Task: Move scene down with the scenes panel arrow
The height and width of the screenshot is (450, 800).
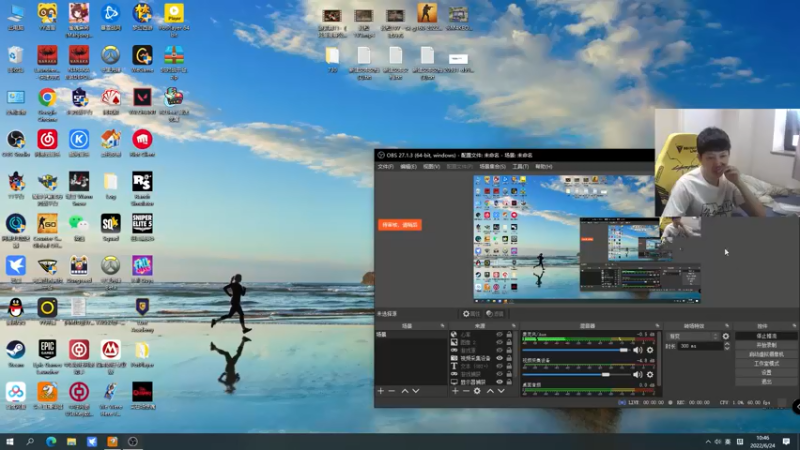Action: pyautogui.click(x=416, y=391)
